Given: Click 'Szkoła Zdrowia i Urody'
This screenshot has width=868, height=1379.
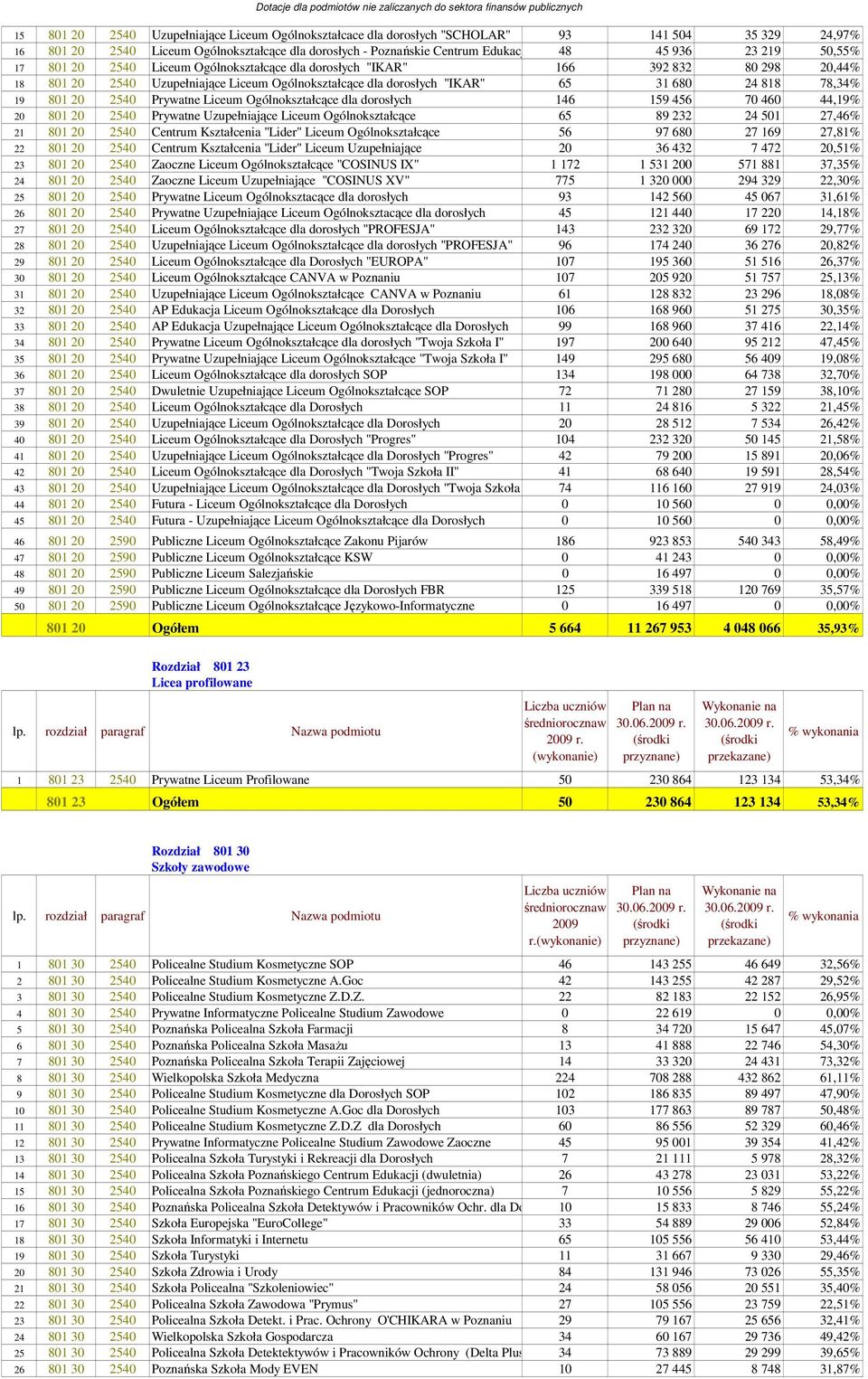Looking at the screenshot, I should point(214,1272).
